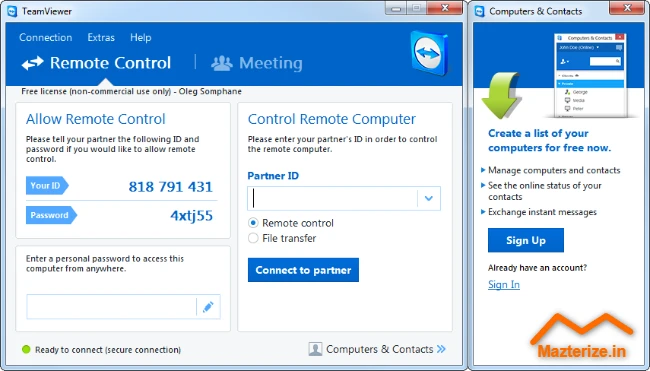Image resolution: width=650 pixels, height=371 pixels.
Task: Click the Computers & Contacts window title icon
Action: click(480, 11)
